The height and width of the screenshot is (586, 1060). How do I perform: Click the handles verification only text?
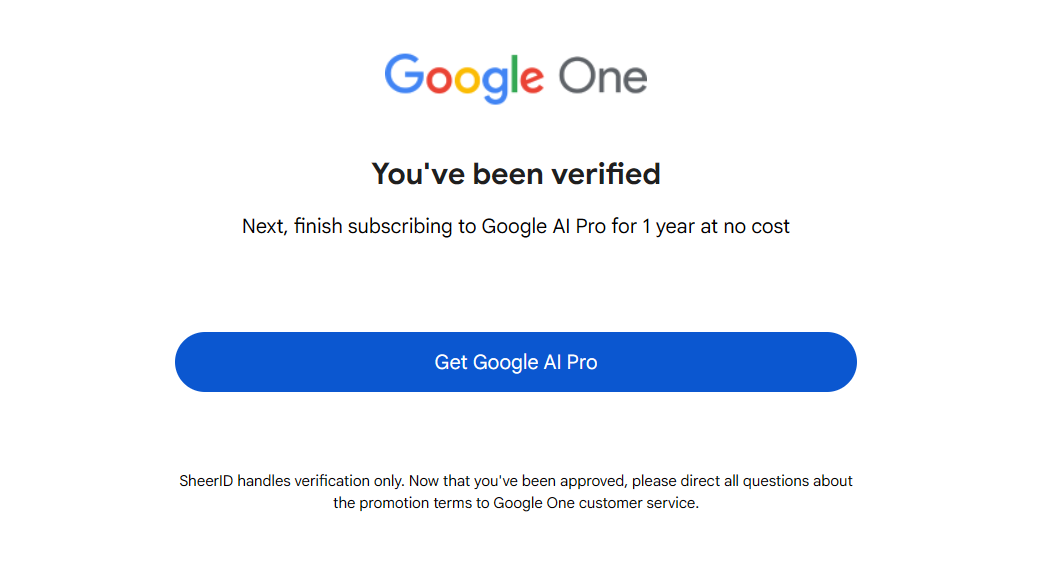(310, 481)
